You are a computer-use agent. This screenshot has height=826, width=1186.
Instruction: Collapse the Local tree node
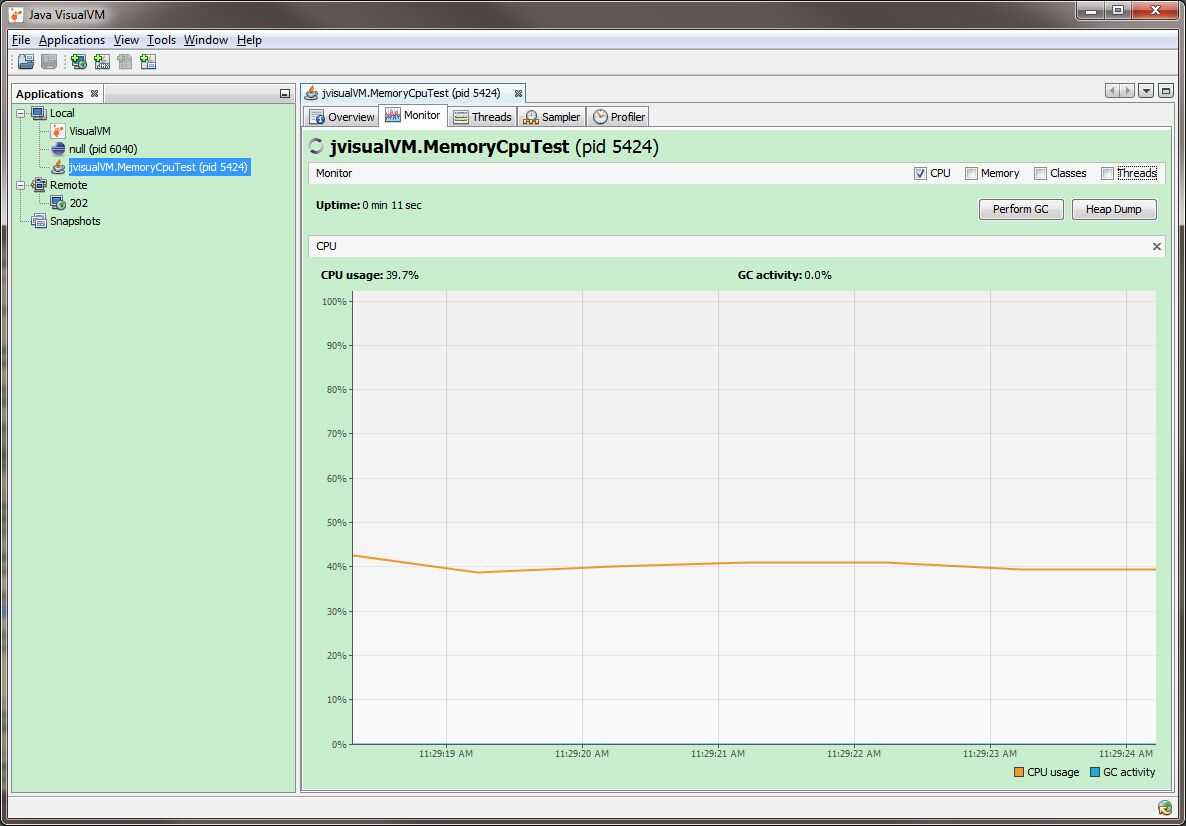click(22, 113)
